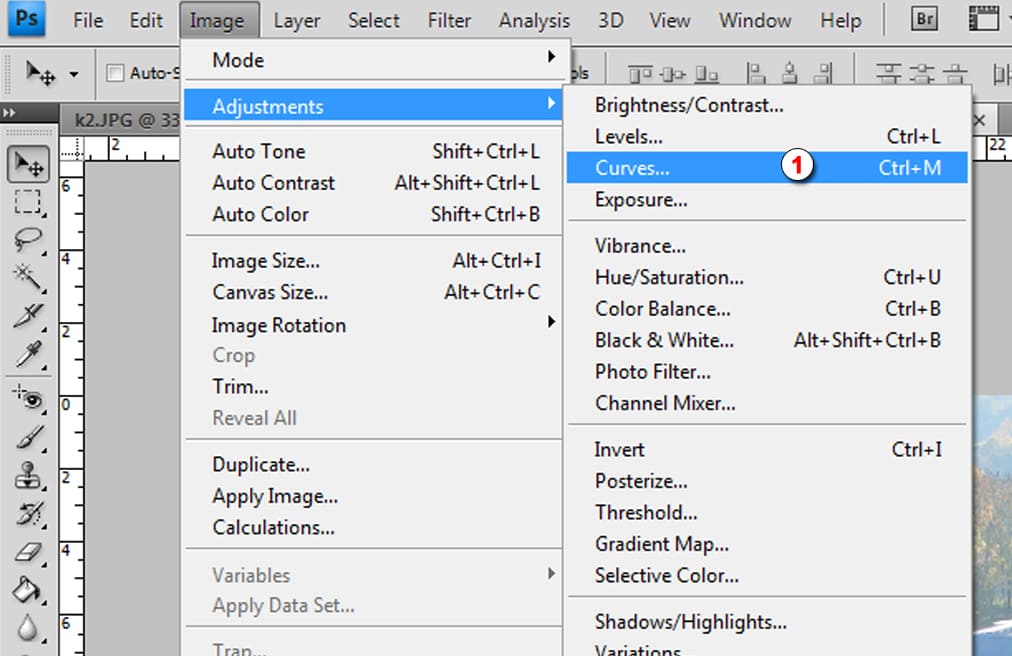Screen dimensions: 1012x656
Task: Select the Lasso tool
Action: (27, 240)
